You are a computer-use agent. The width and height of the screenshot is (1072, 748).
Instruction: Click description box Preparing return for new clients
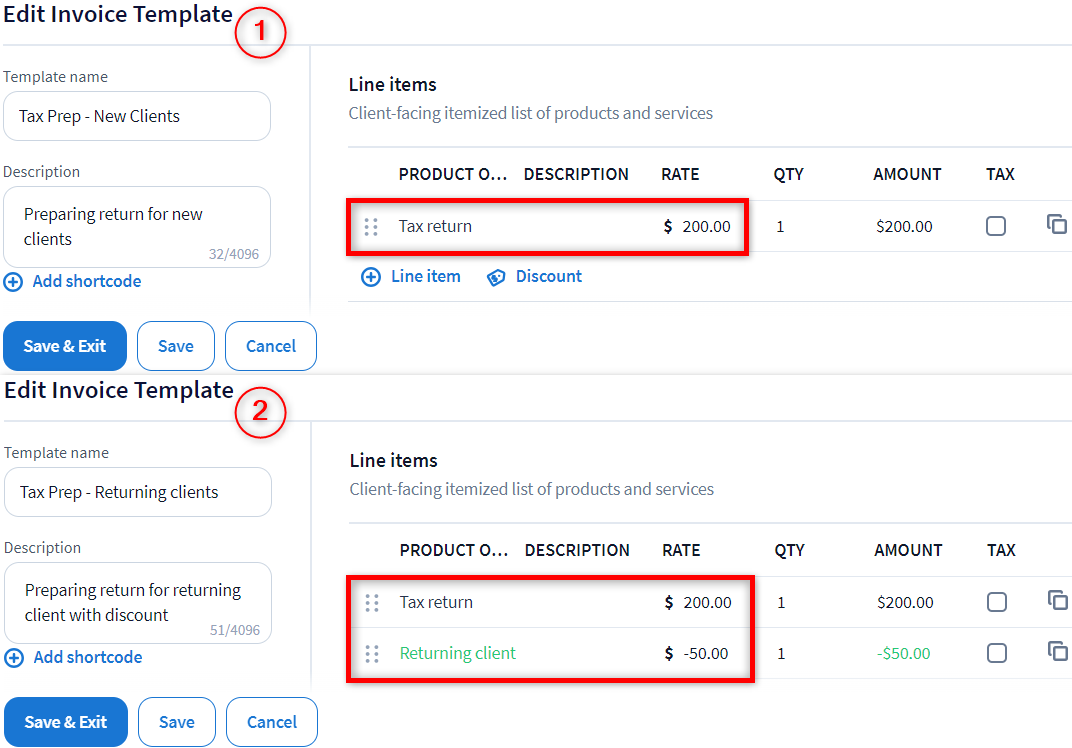click(x=136, y=227)
